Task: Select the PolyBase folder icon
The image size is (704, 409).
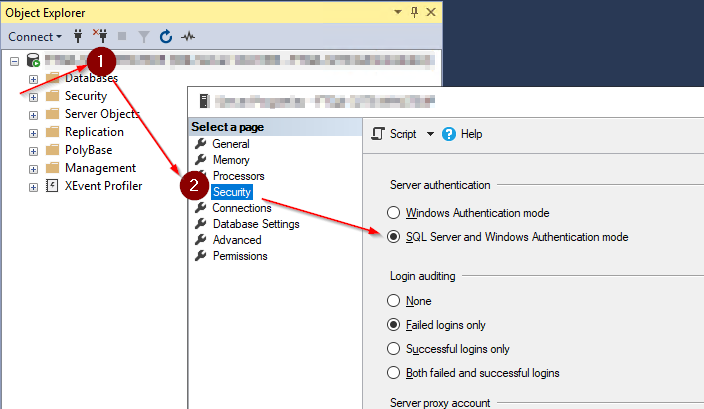Action: pos(53,150)
